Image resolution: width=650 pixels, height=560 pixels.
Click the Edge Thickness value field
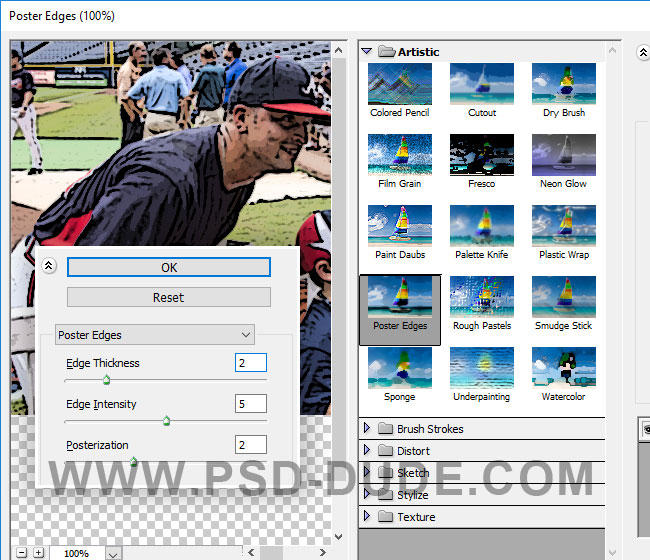click(x=251, y=363)
